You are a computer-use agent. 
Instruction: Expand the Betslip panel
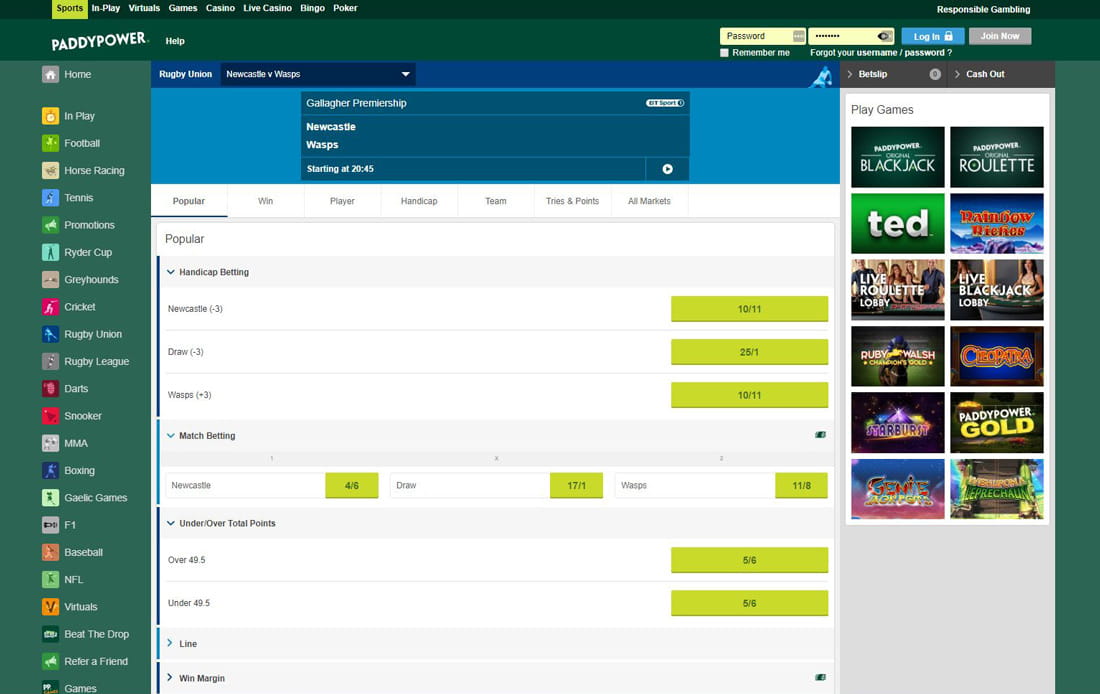893,74
